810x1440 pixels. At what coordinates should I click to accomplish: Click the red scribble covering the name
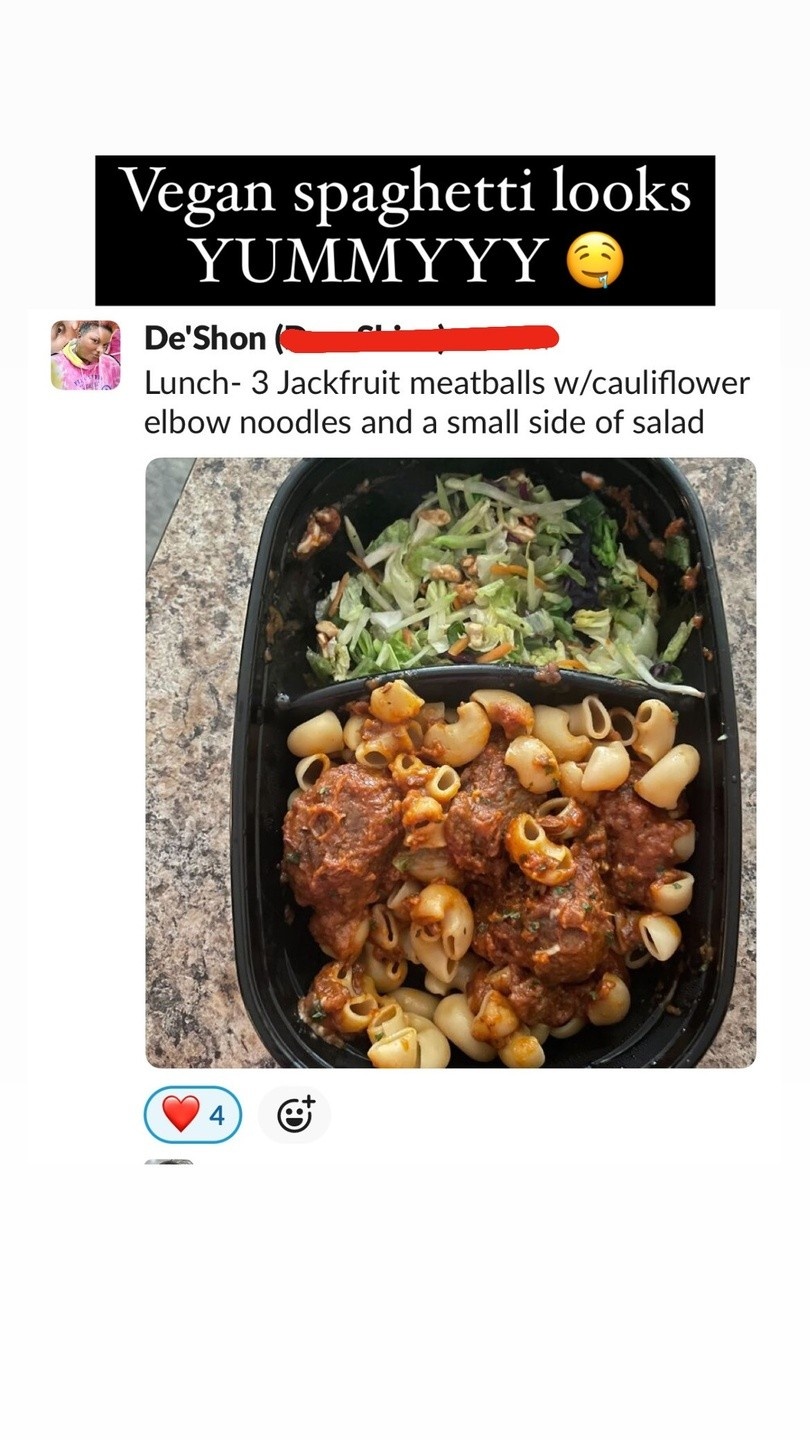pos(417,338)
